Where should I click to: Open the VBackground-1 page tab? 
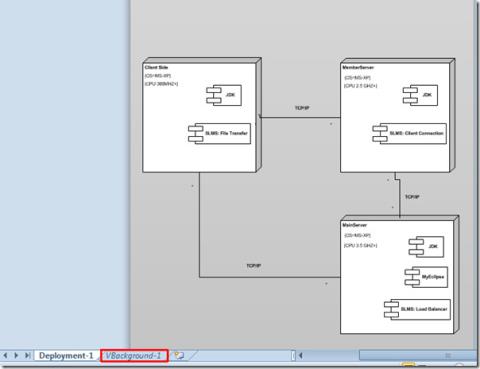click(x=134, y=356)
